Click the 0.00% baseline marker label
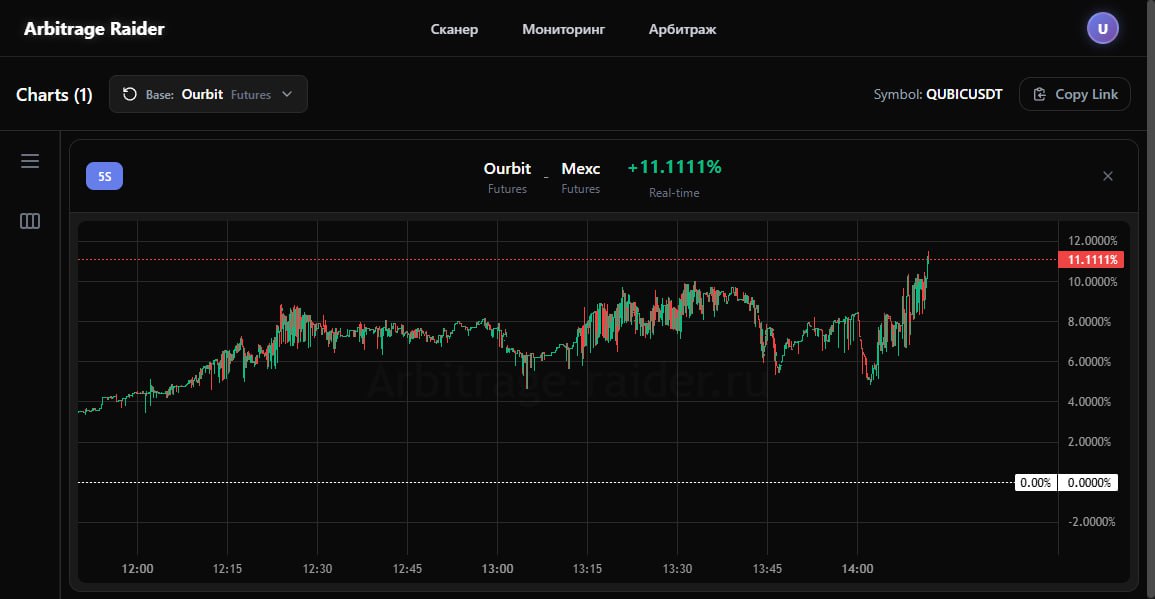This screenshot has height=599, width=1155. (x=1036, y=482)
